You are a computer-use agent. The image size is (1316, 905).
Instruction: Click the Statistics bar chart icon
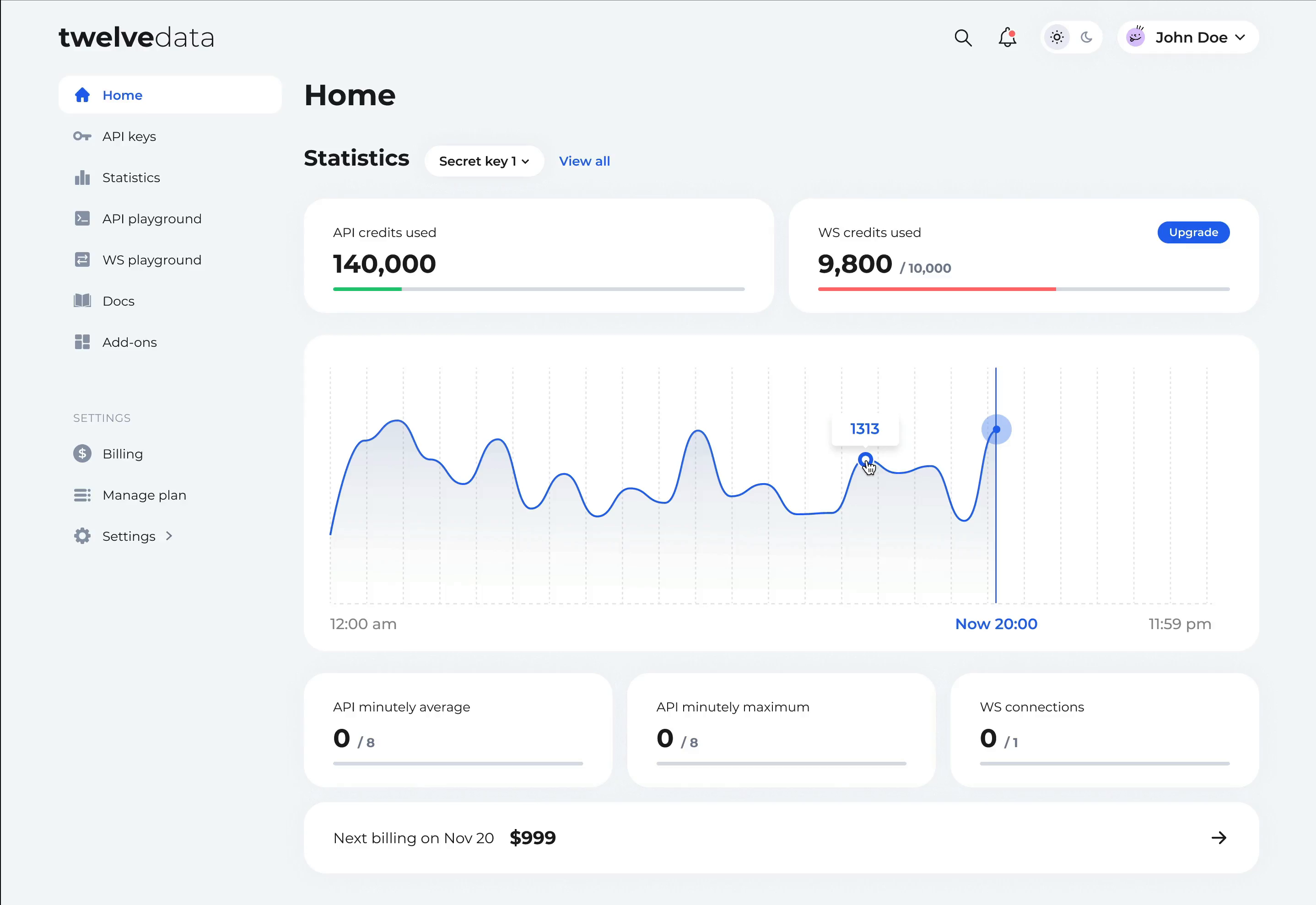82,178
